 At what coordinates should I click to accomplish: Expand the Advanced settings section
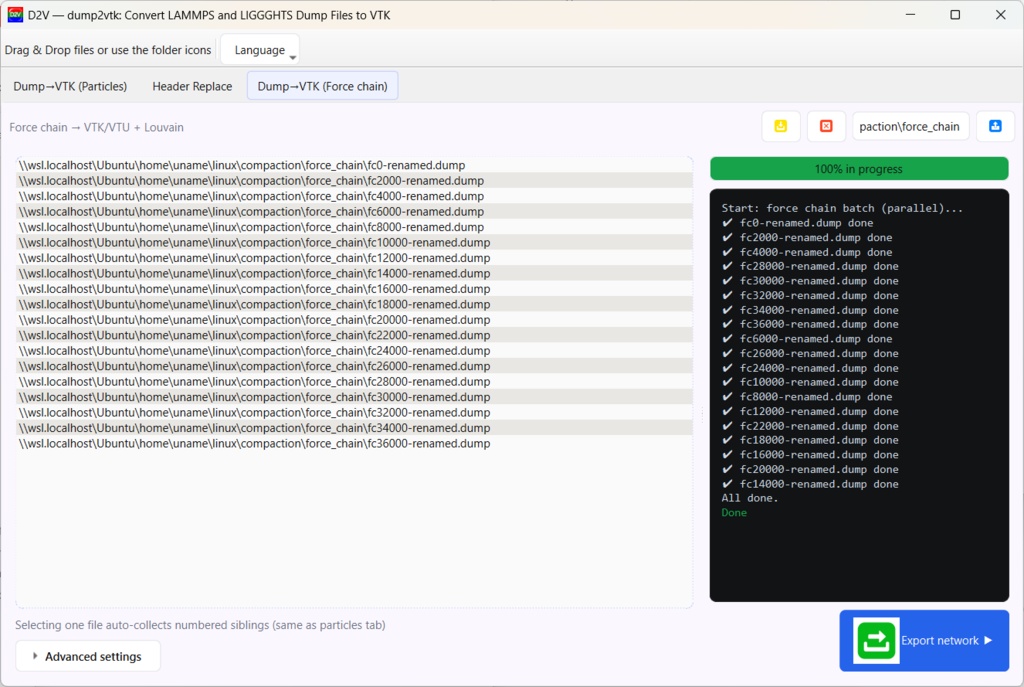tap(87, 656)
